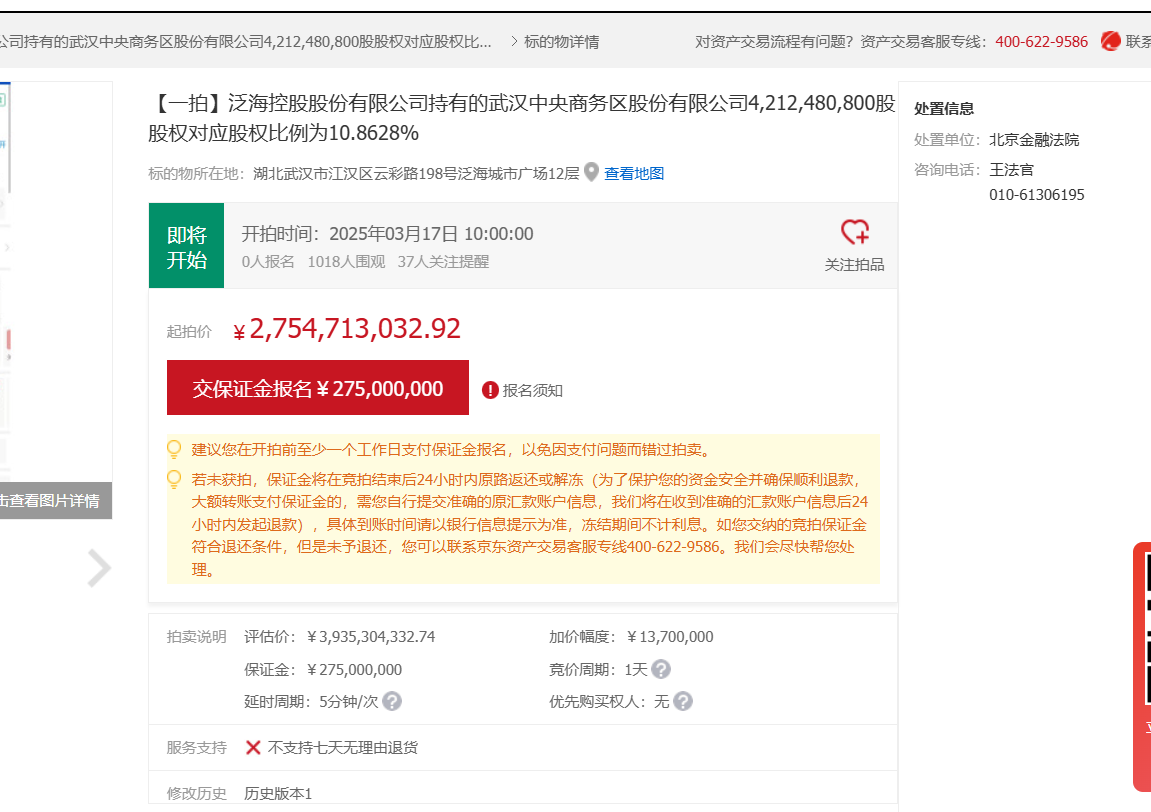Click the help icon next to 竞价周期
This screenshot has height=812, width=1151.
661,670
